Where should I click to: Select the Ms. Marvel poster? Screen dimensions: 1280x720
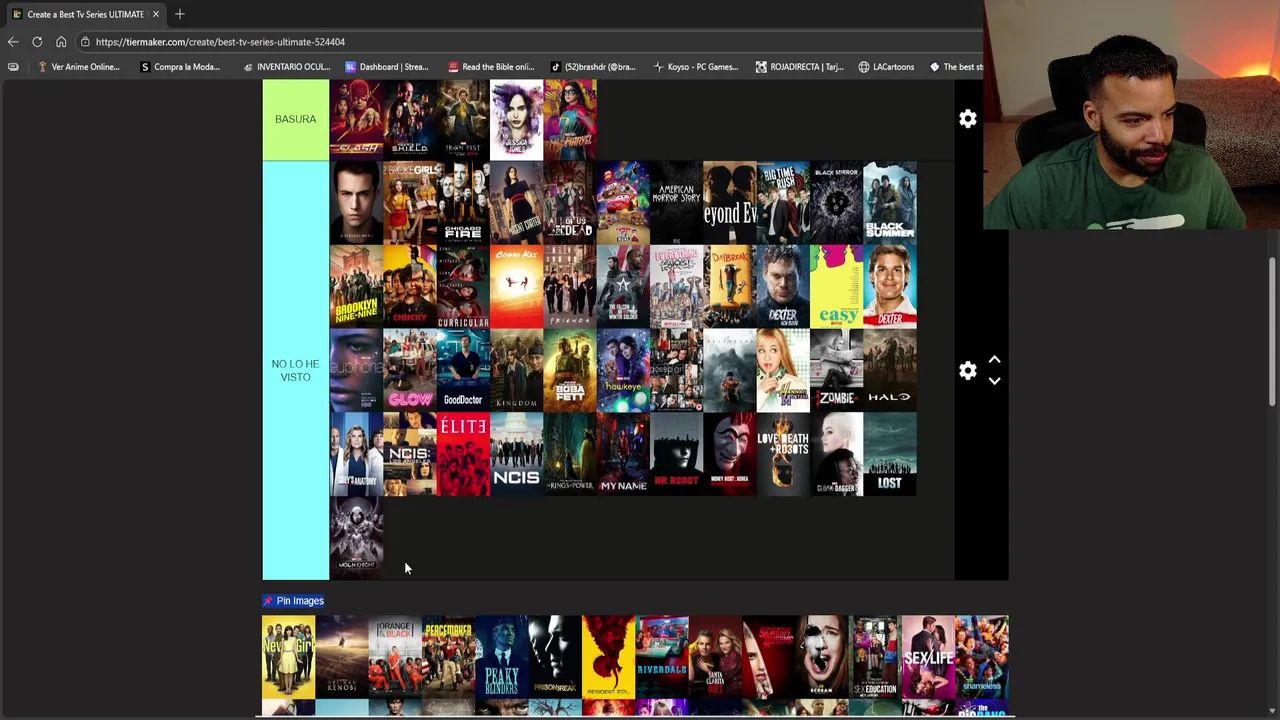click(570, 119)
